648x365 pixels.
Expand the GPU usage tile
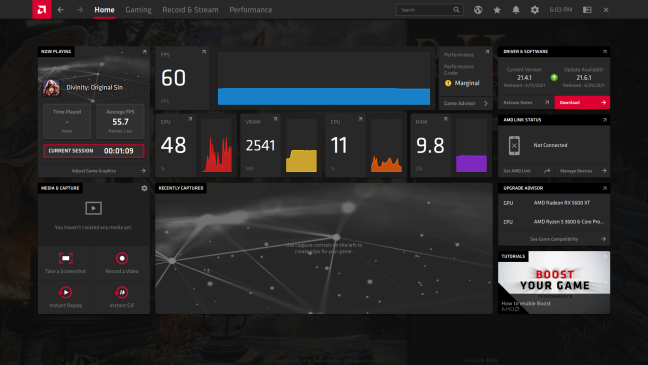click(x=190, y=119)
